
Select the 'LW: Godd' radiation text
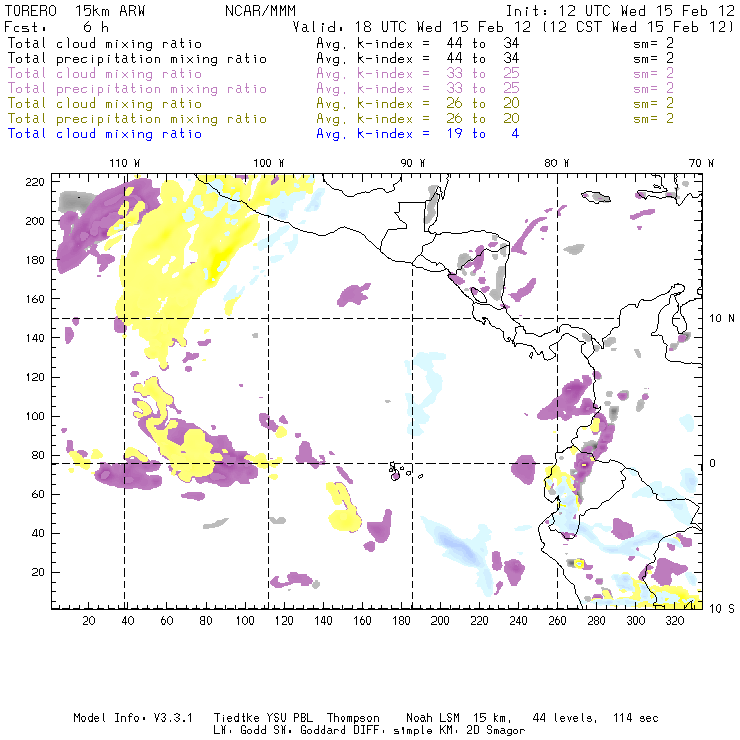coord(240,731)
